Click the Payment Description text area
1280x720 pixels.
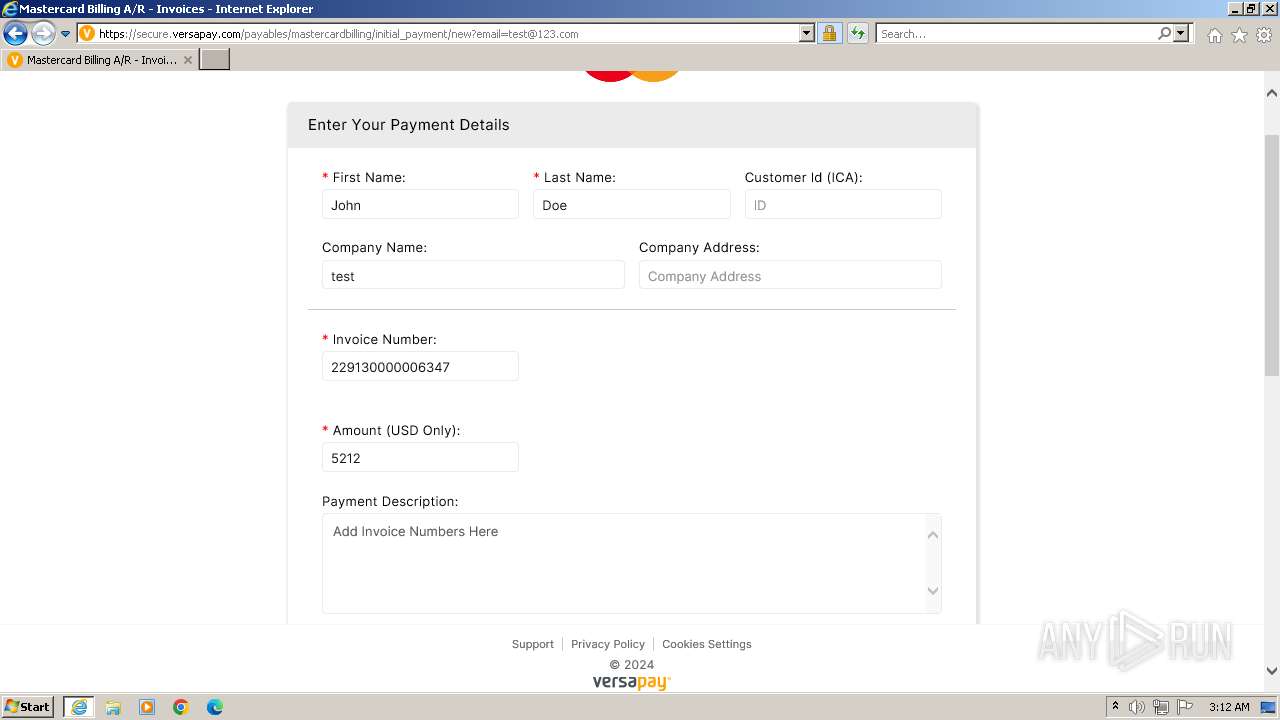click(632, 563)
